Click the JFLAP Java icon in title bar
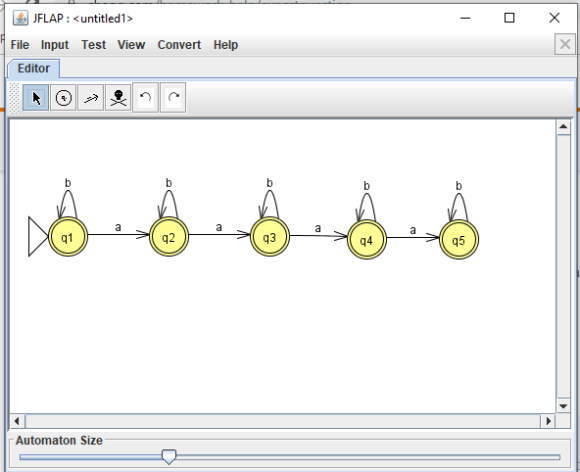This screenshot has width=580, height=472. click(20, 18)
